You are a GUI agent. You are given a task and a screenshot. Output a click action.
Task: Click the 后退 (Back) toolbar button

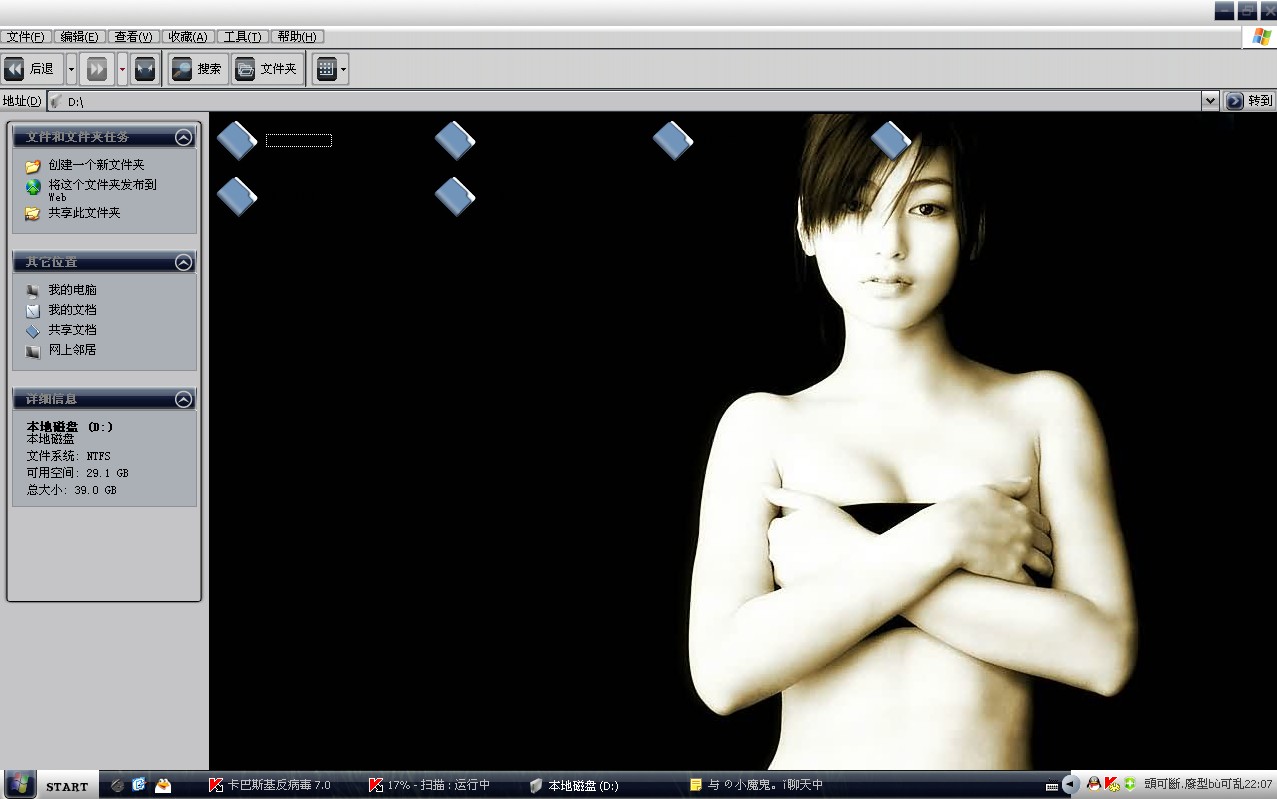coord(31,69)
